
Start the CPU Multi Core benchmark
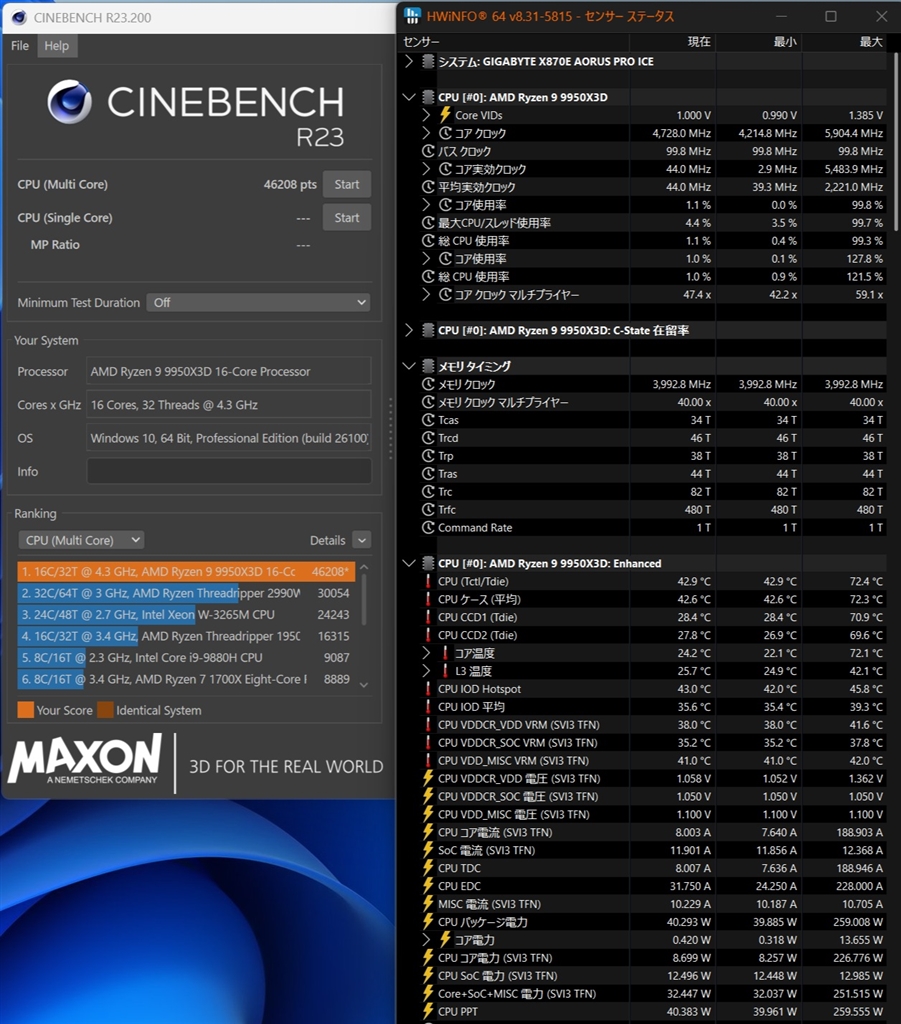(346, 184)
